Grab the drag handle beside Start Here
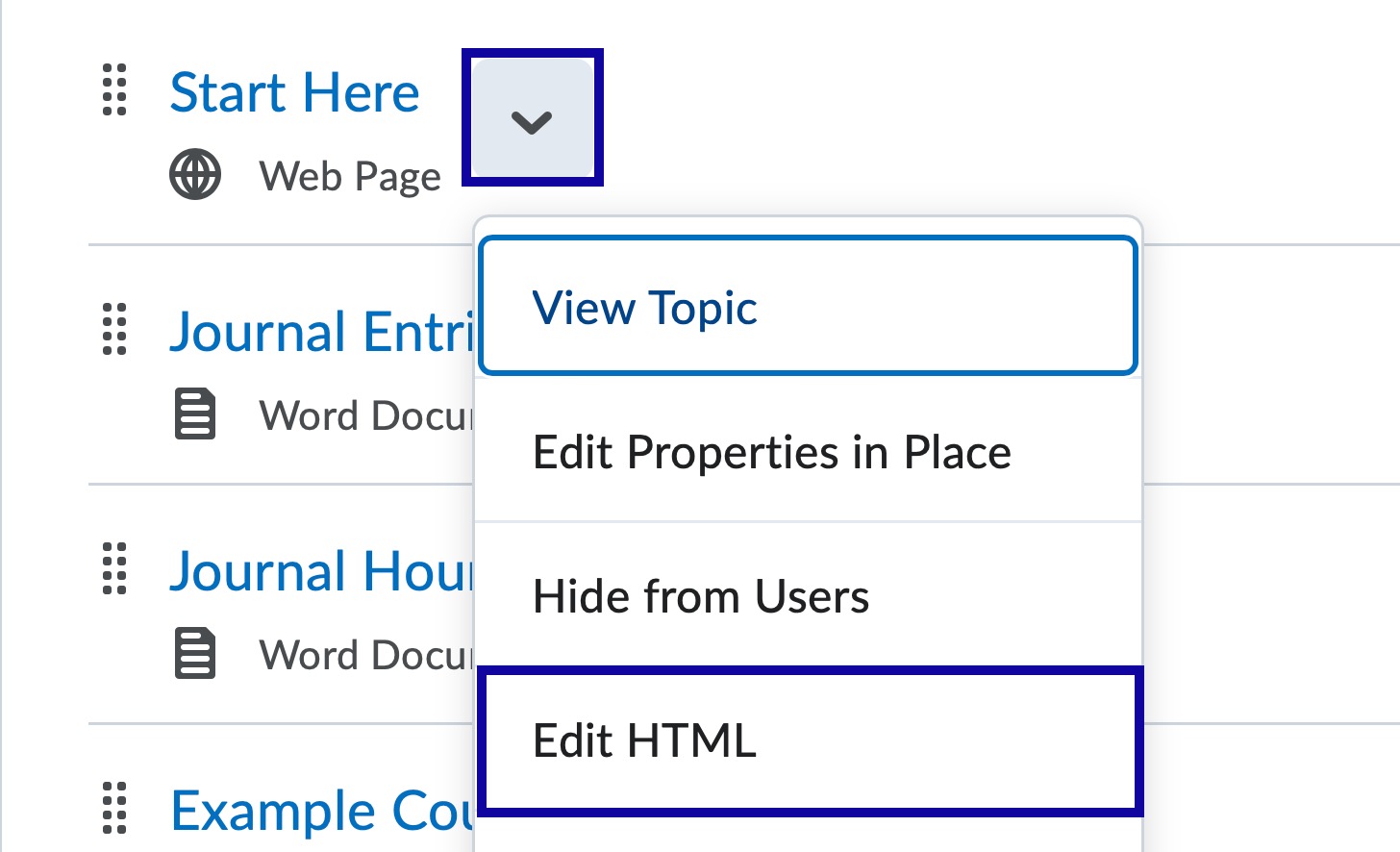 click(114, 89)
